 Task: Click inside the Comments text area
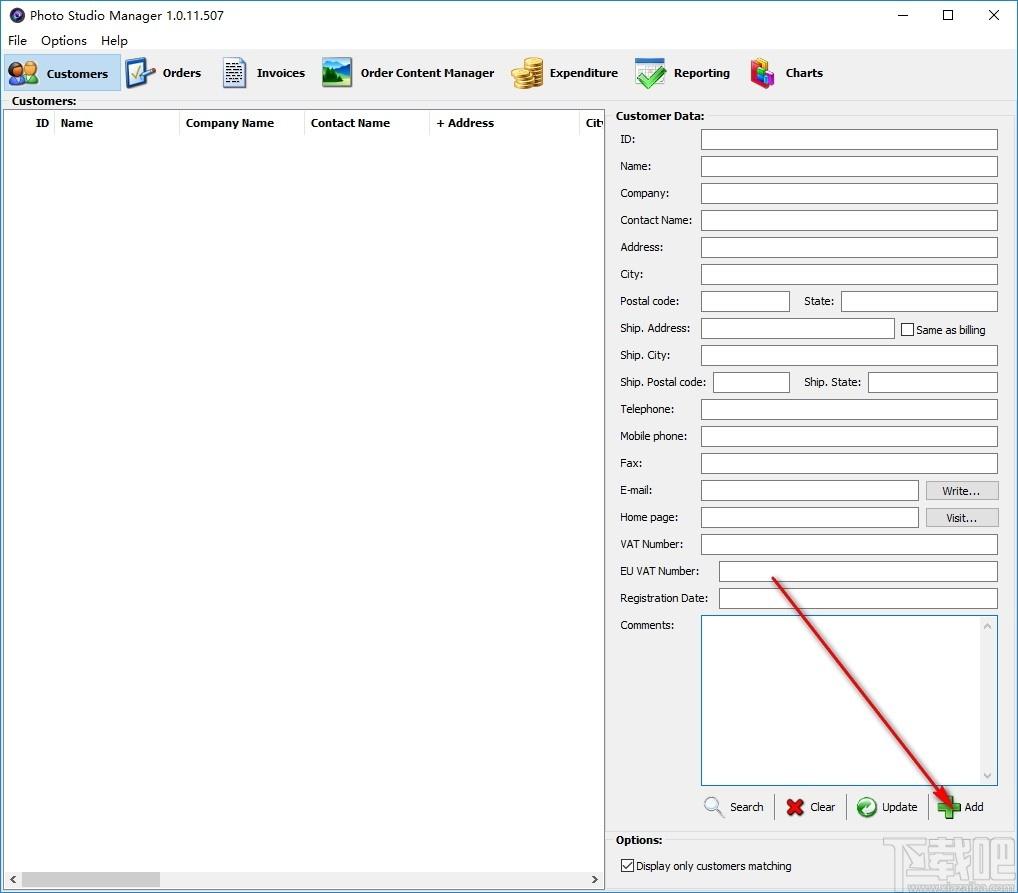840,700
